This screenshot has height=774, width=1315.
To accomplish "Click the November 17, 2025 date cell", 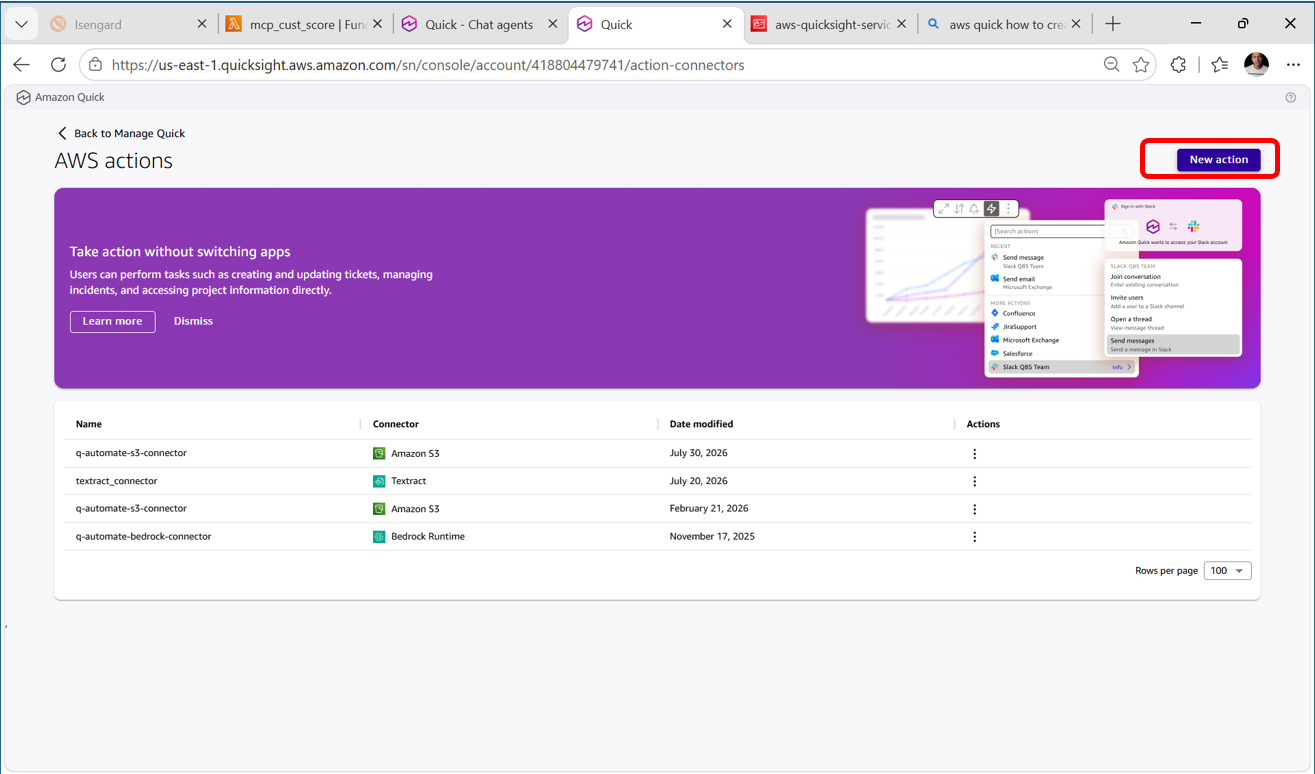I will [x=712, y=537].
